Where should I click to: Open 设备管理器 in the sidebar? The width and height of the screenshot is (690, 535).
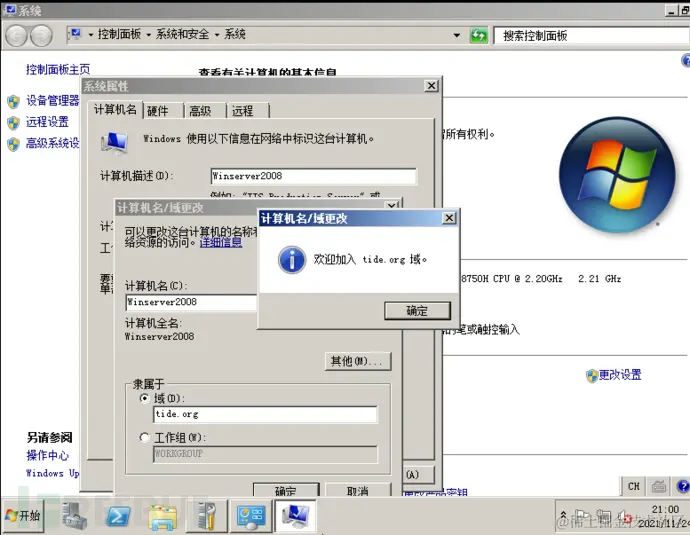pyautogui.click(x=53, y=100)
